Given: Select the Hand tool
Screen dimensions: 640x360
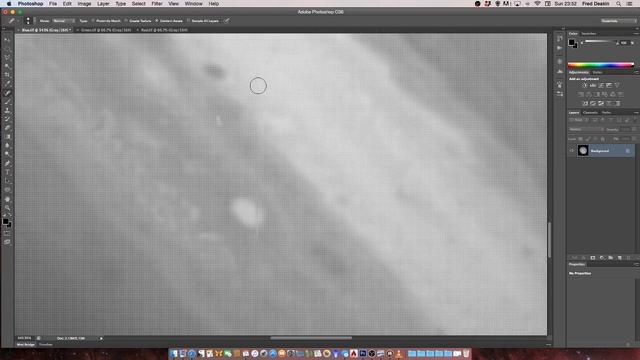Looking at the screenshot, I should click(7, 199).
